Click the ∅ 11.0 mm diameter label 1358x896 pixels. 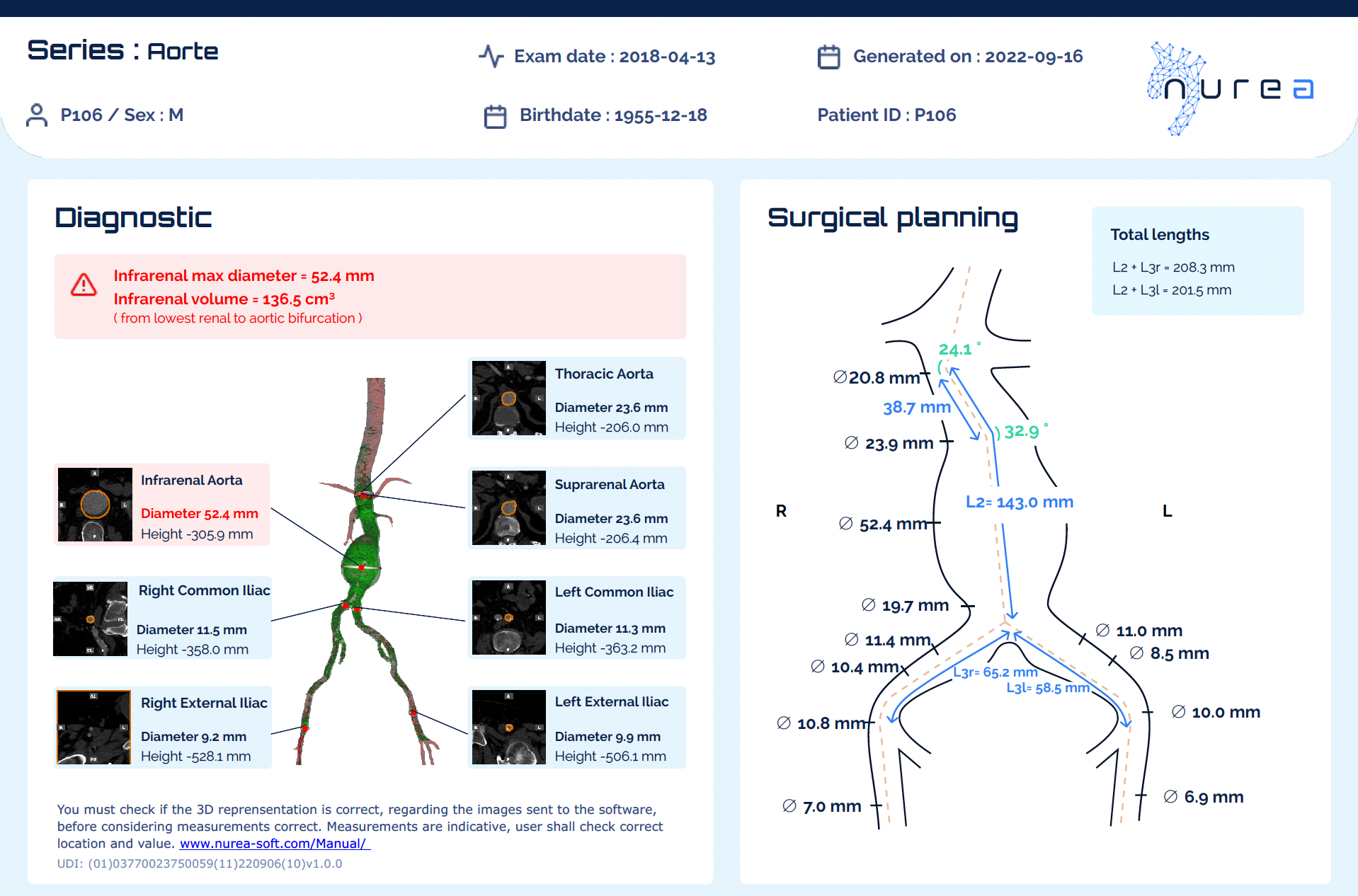[1139, 631]
